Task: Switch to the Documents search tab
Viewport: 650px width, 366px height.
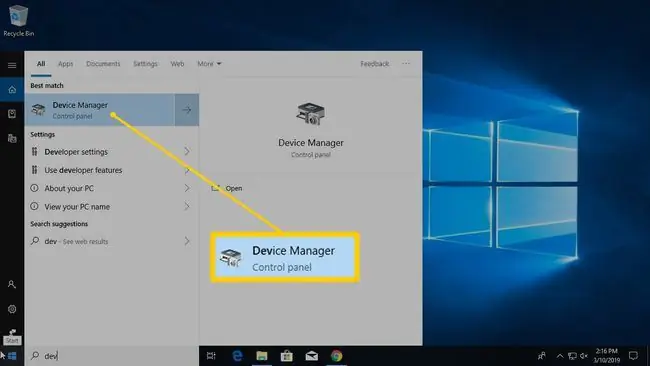Action: [103, 64]
